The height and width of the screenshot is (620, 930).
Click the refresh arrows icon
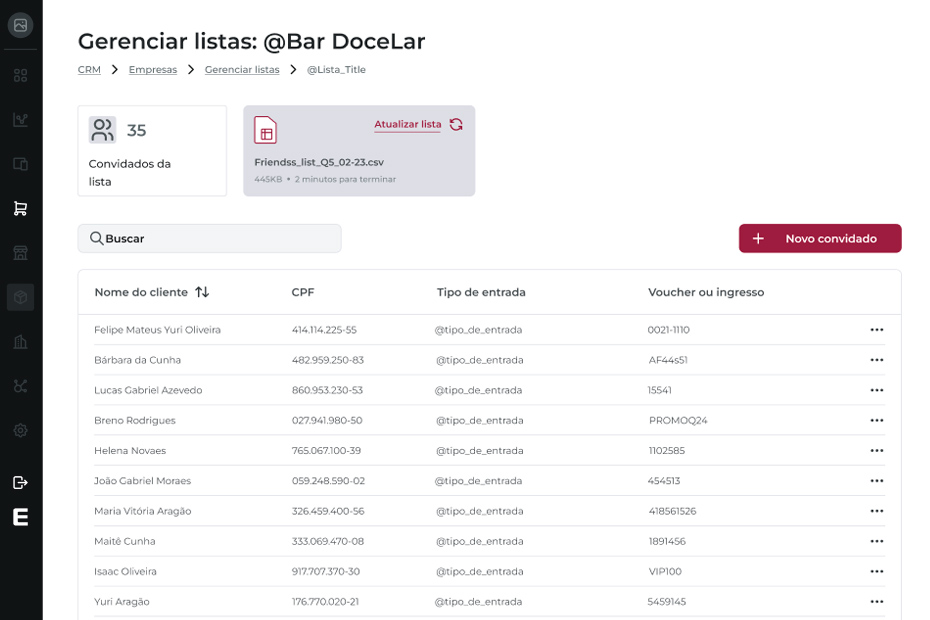pos(456,125)
